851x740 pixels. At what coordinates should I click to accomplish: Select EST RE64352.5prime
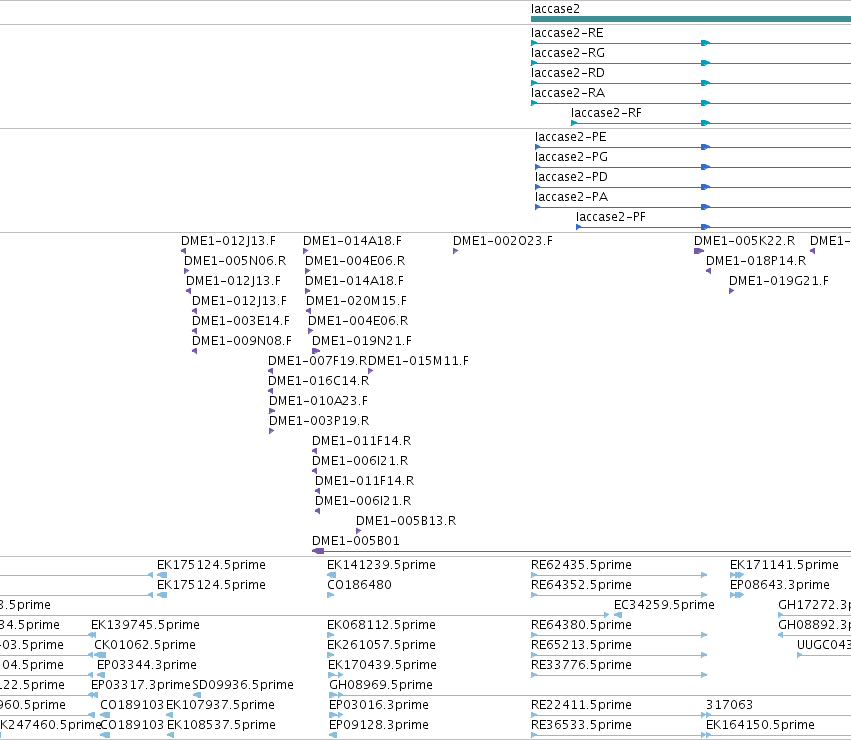619,595
